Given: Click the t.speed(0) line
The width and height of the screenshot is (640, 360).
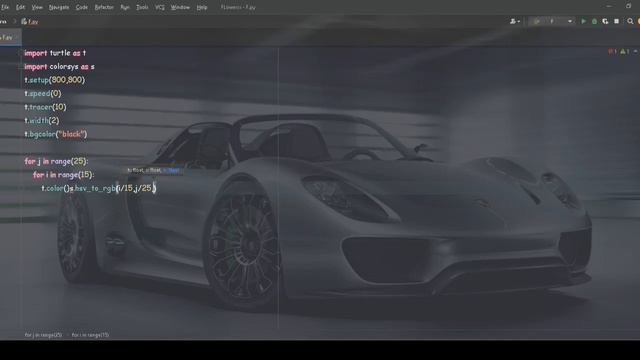Looking at the screenshot, I should (43, 93).
